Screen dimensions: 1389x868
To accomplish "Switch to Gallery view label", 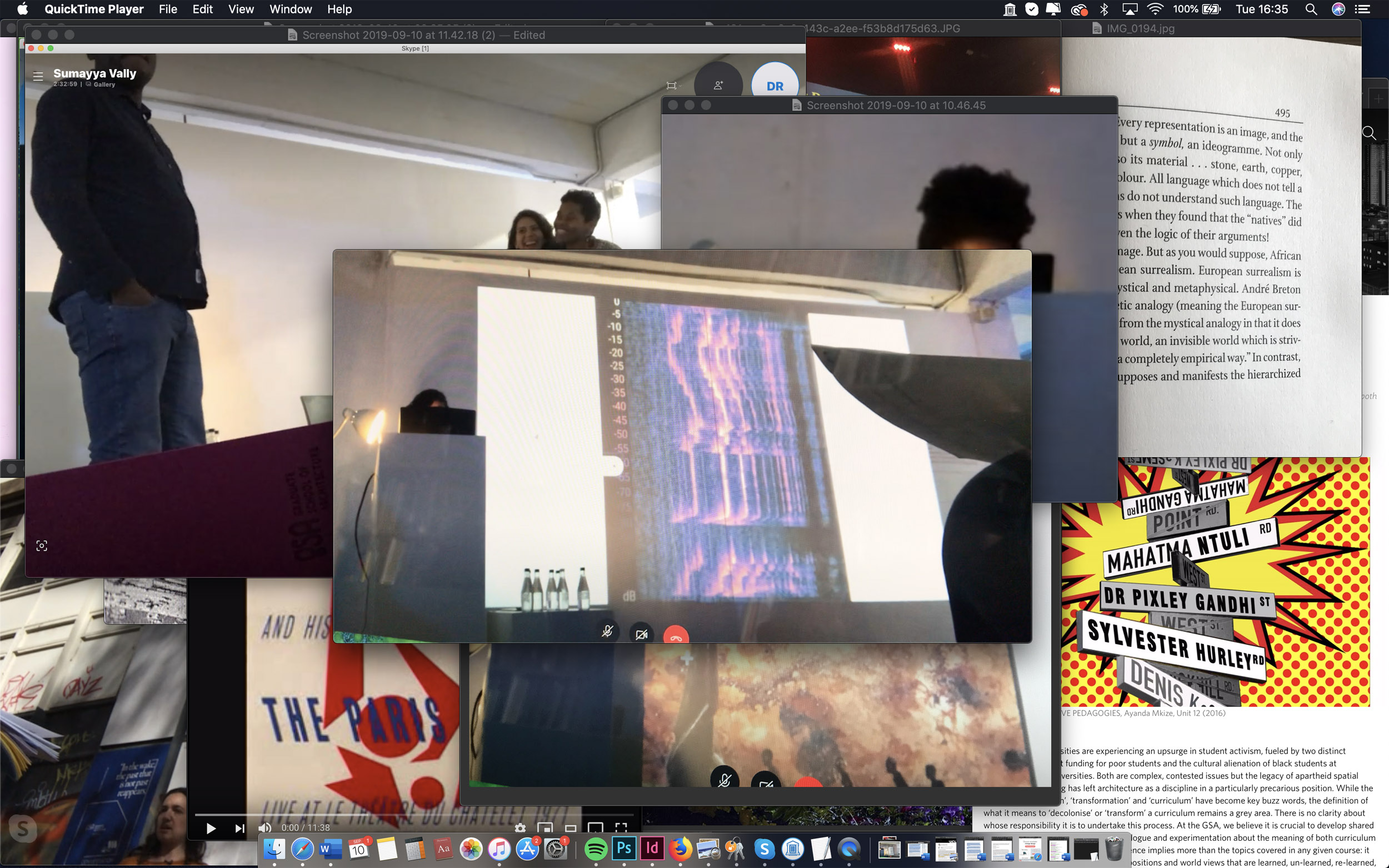I will click(104, 84).
